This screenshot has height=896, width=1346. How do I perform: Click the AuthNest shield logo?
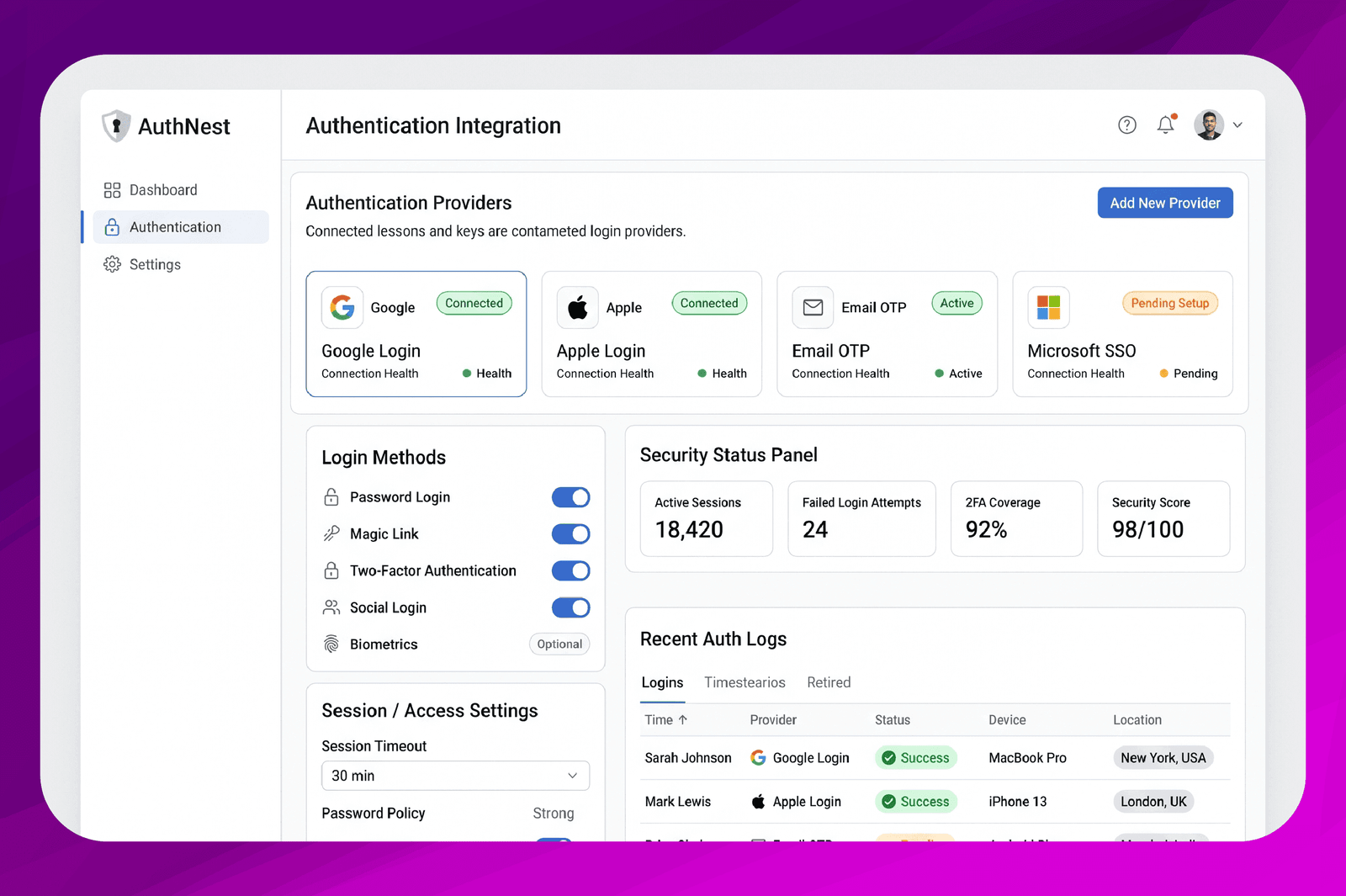(x=116, y=126)
